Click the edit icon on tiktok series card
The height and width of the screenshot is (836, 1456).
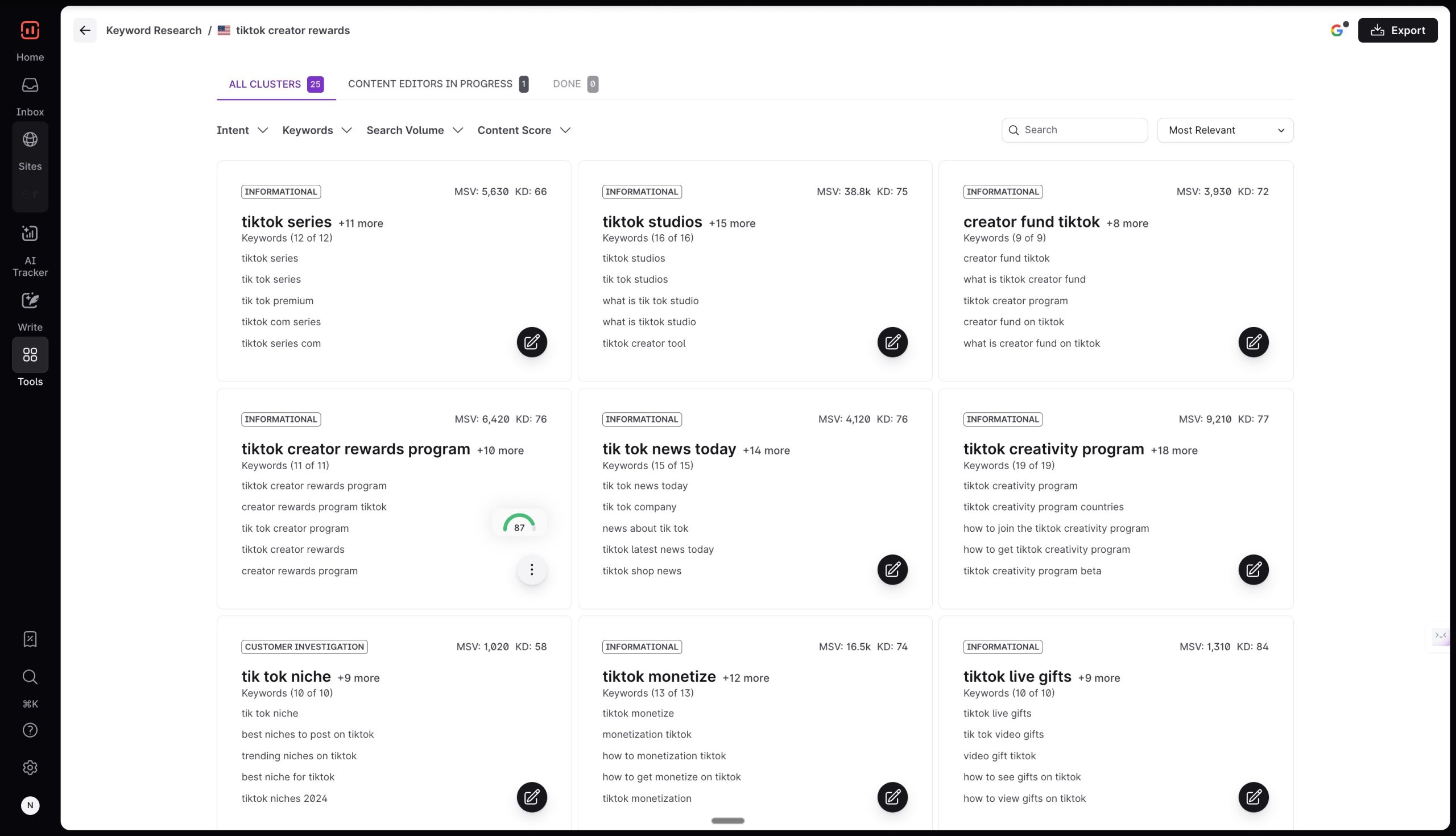point(532,342)
